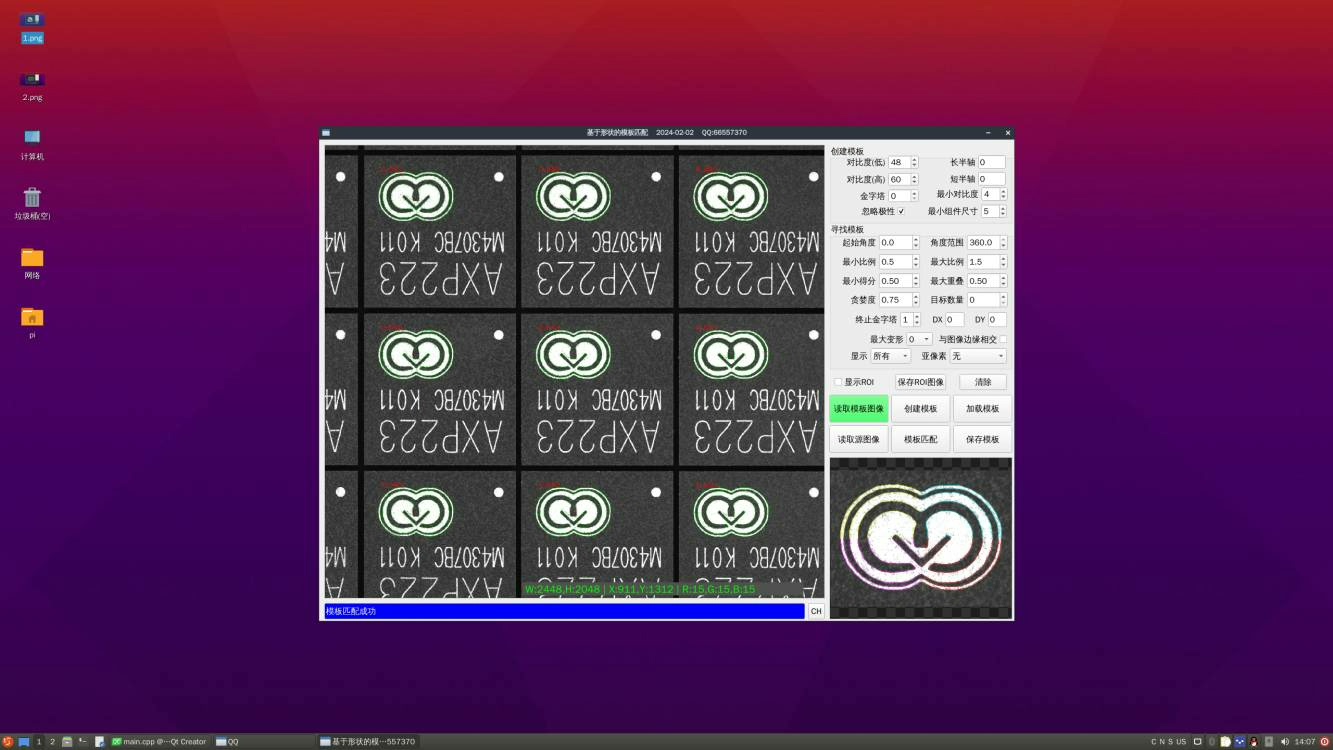
Task: Click the 终止金字塔 spinbox arrows
Action: 917,319
